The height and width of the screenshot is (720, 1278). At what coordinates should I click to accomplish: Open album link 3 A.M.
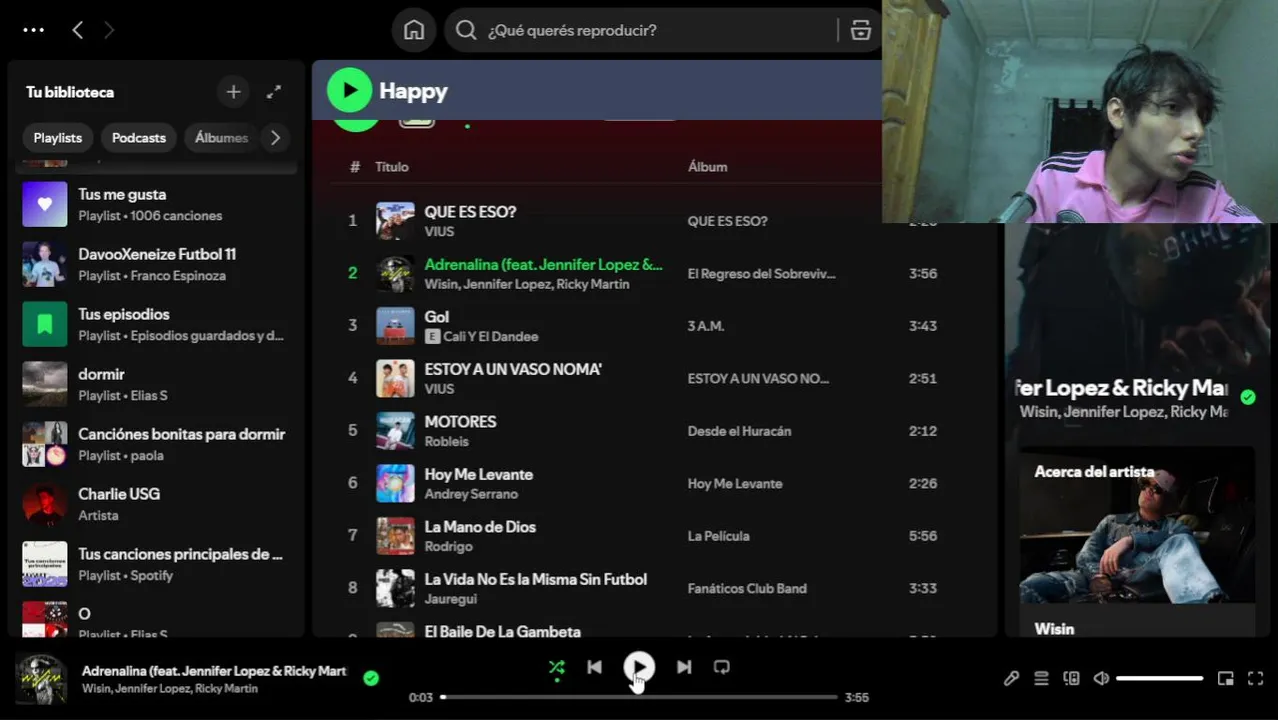[x=706, y=326]
